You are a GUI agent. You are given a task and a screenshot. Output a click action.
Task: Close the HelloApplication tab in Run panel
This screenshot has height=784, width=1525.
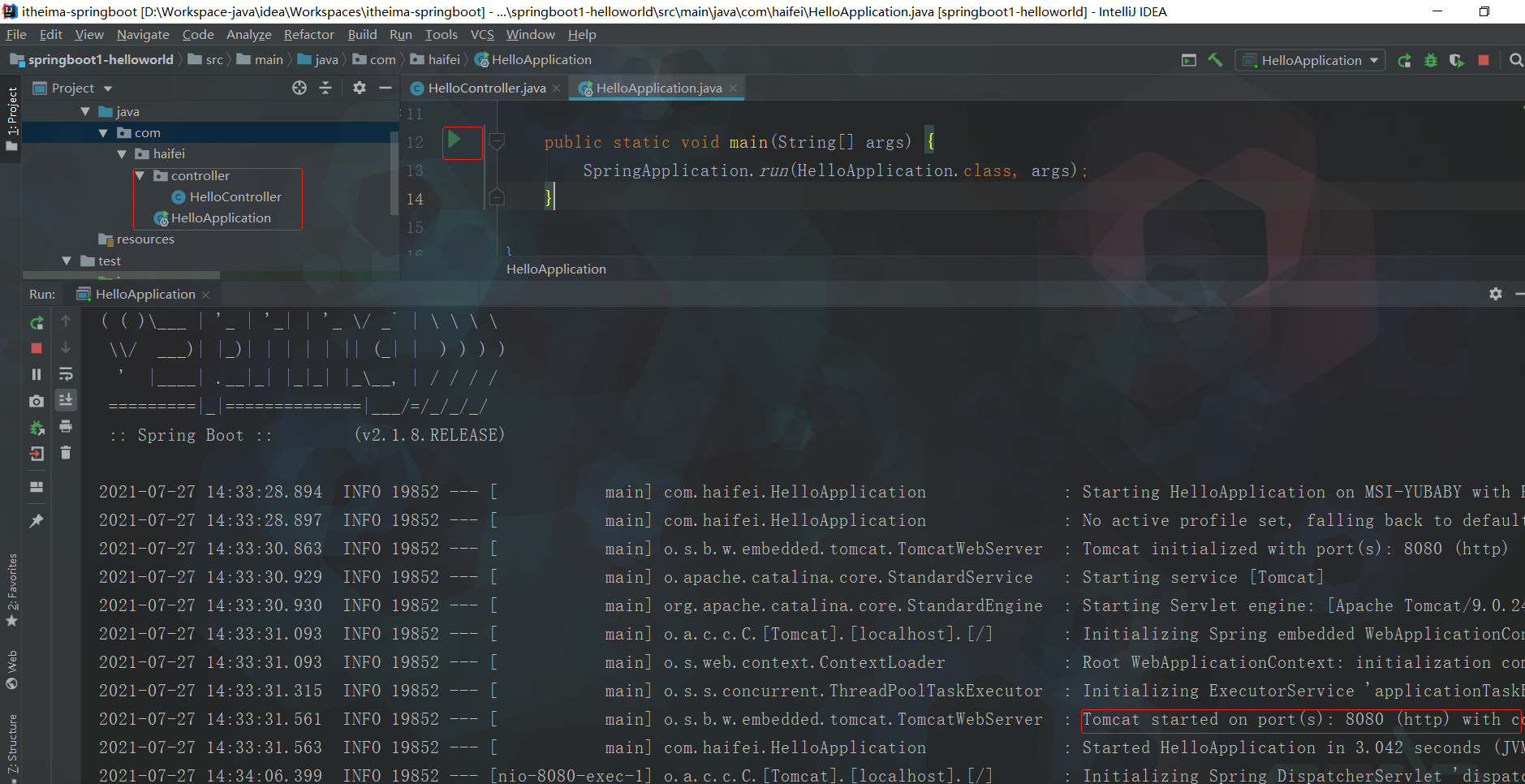pos(205,295)
